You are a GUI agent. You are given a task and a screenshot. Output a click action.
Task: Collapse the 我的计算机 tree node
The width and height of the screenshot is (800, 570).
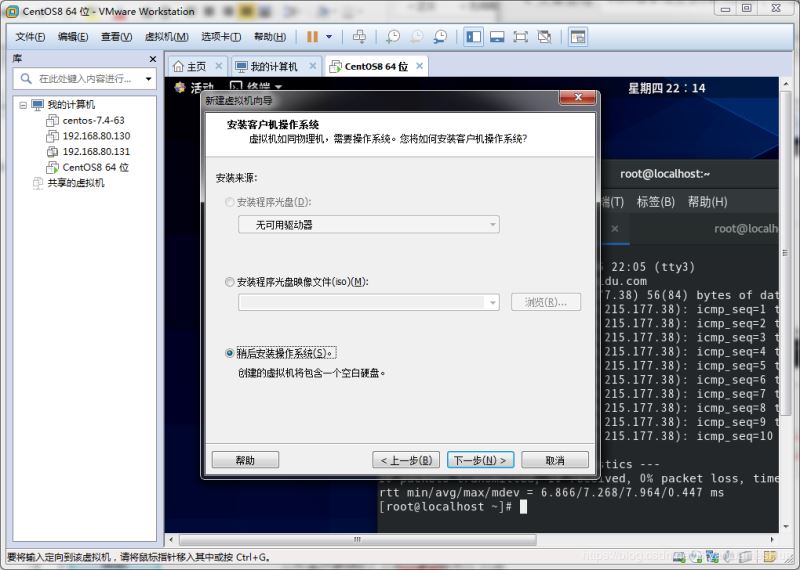[23, 105]
